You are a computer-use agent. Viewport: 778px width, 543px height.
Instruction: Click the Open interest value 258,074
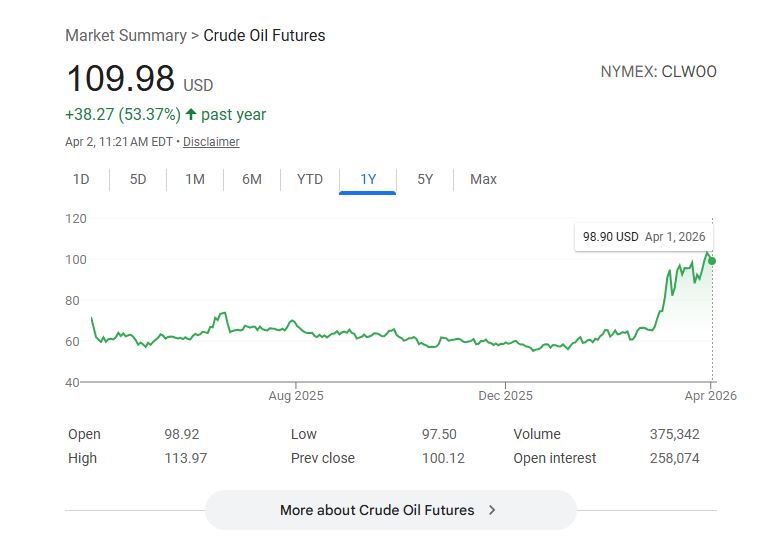point(674,458)
